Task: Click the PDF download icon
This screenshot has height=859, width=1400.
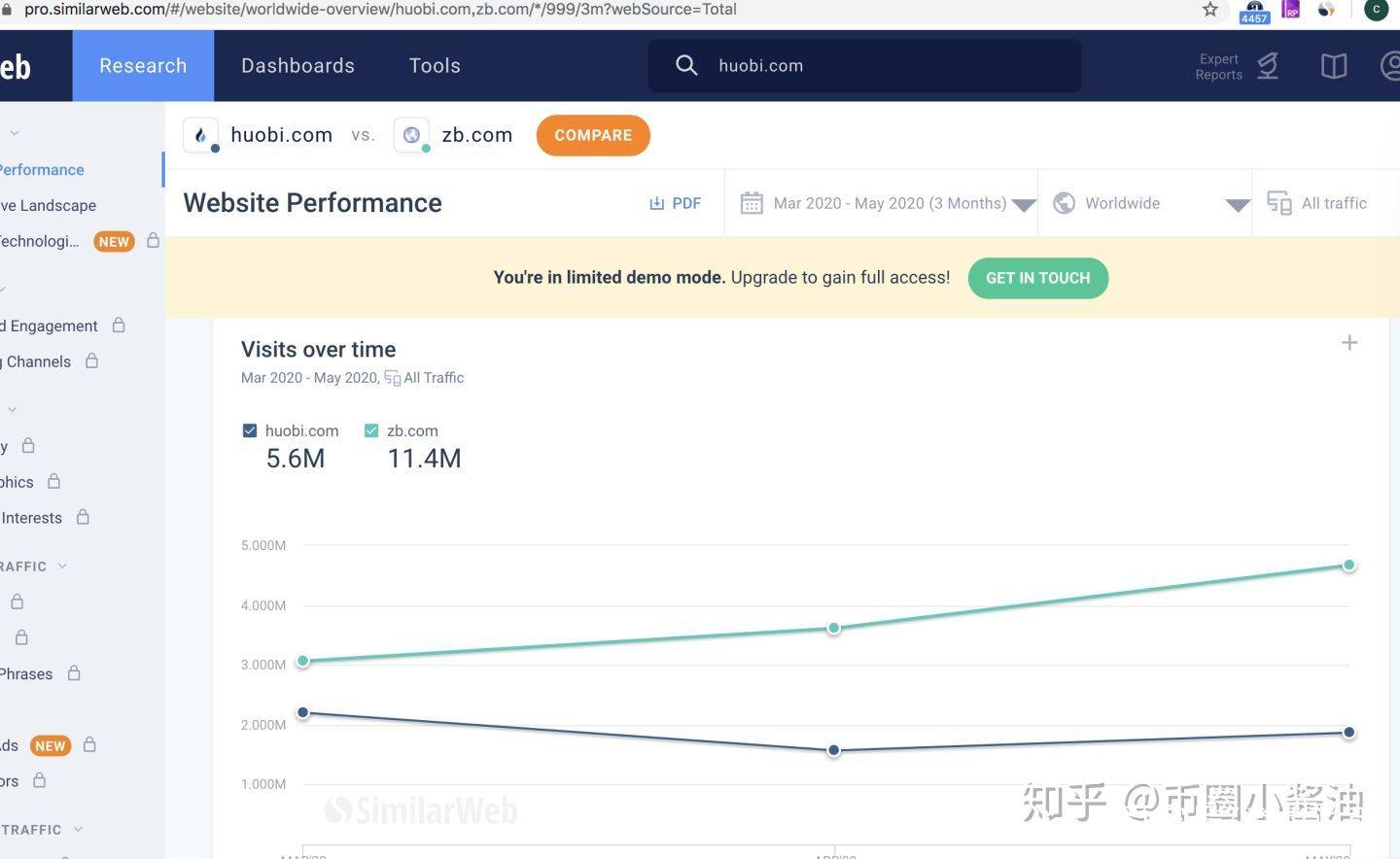Action: [x=657, y=203]
